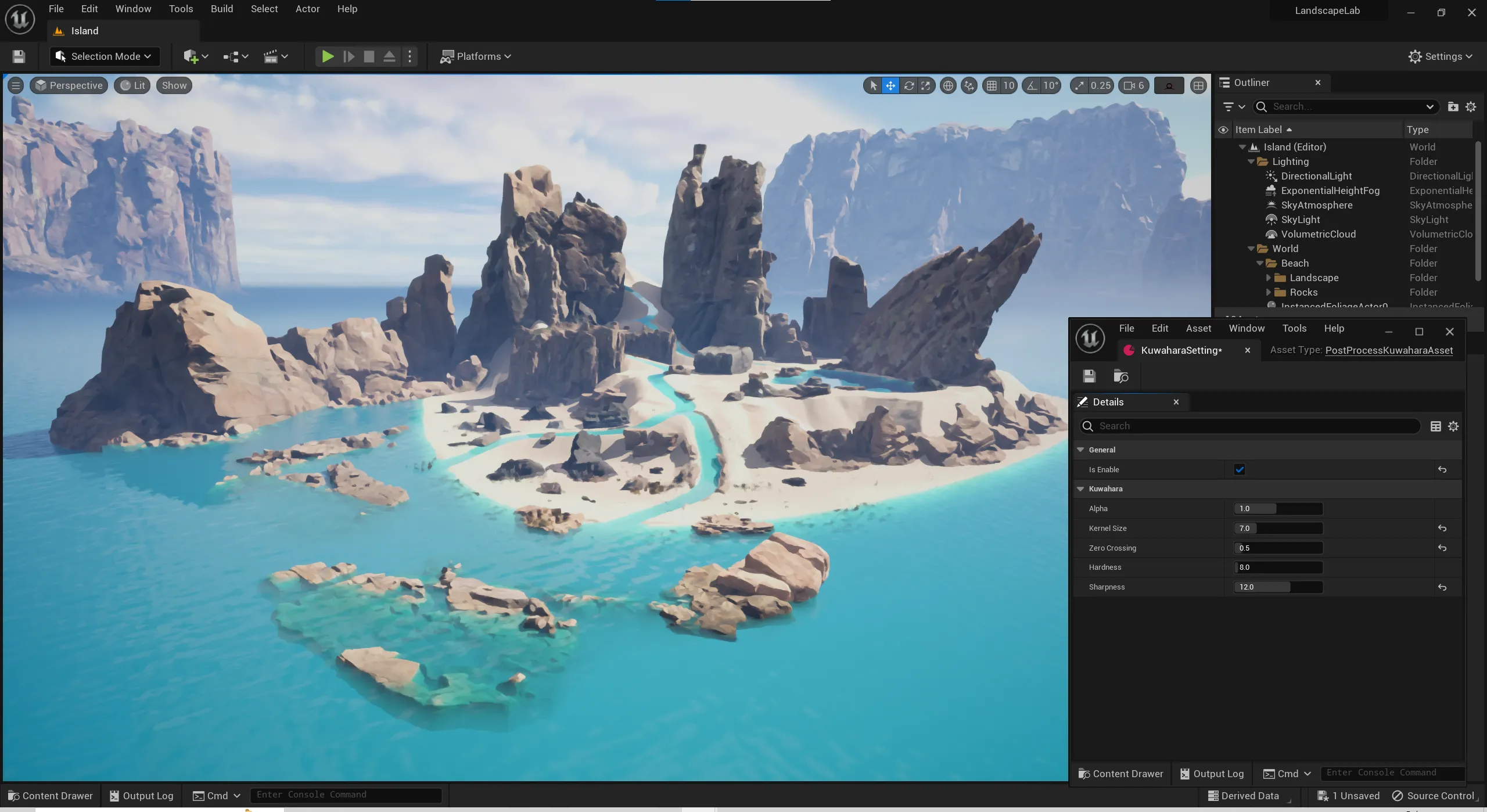Click the Sharpness value slider
Viewport: 1487px width, 812px height.
pyautogui.click(x=1278, y=587)
